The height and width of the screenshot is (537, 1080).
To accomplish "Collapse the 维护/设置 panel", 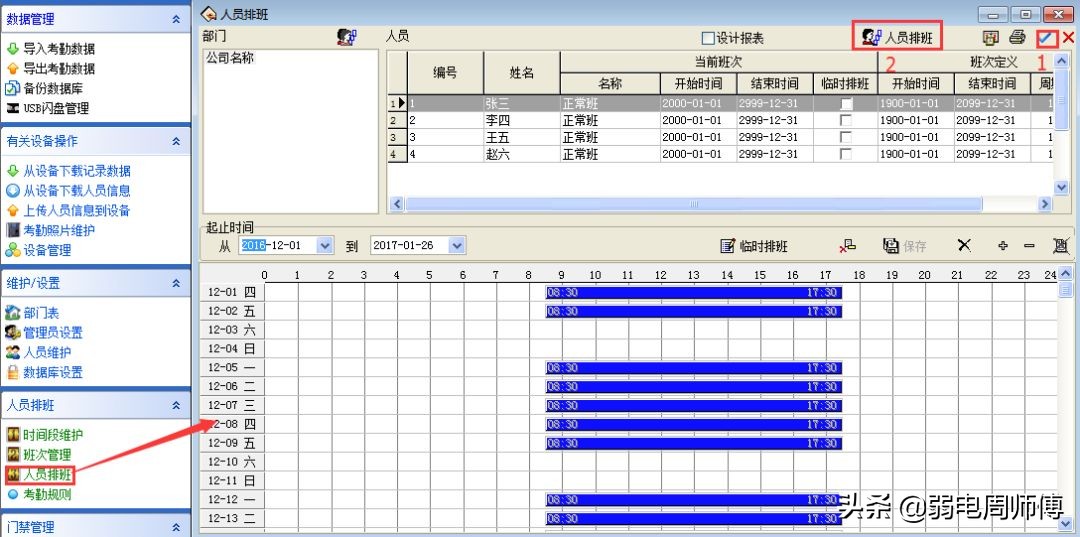I will tap(176, 283).
